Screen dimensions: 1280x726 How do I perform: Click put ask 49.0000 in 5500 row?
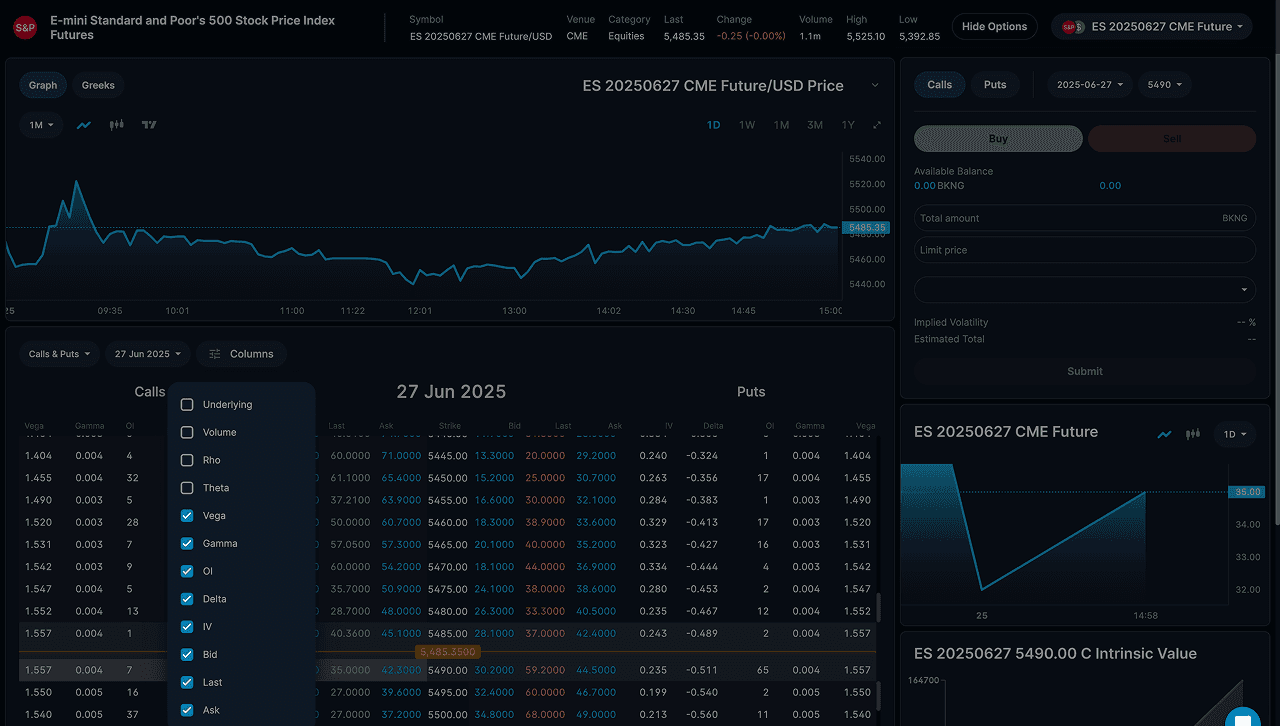[x=596, y=714]
